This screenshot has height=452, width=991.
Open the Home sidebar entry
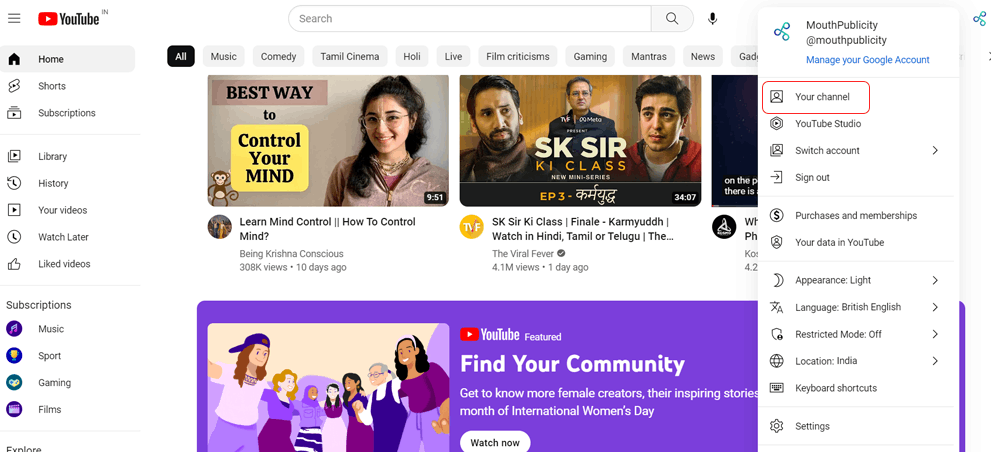coord(68,59)
